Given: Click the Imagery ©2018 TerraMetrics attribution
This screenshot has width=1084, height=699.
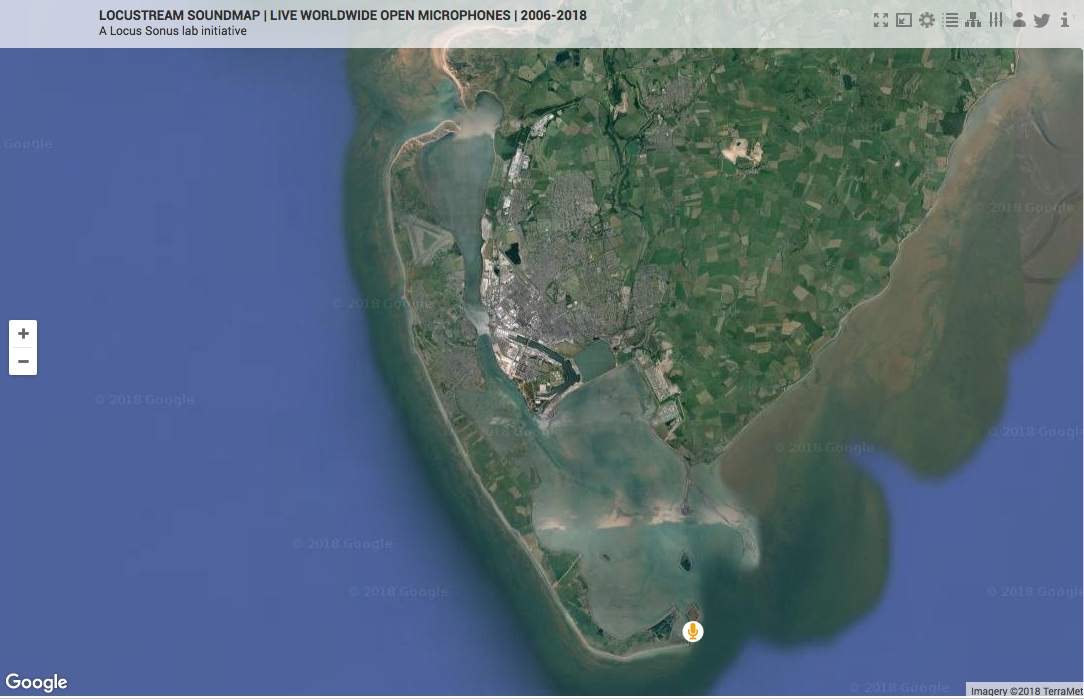Looking at the screenshot, I should click(x=1026, y=691).
